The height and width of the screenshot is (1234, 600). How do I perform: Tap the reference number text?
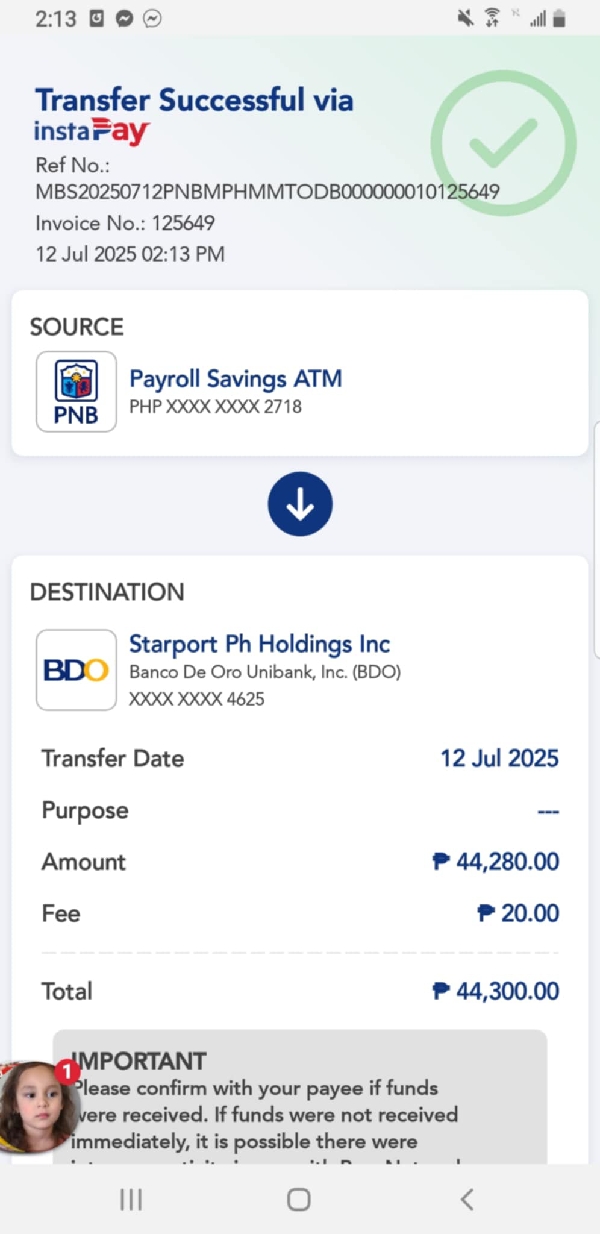coord(267,191)
